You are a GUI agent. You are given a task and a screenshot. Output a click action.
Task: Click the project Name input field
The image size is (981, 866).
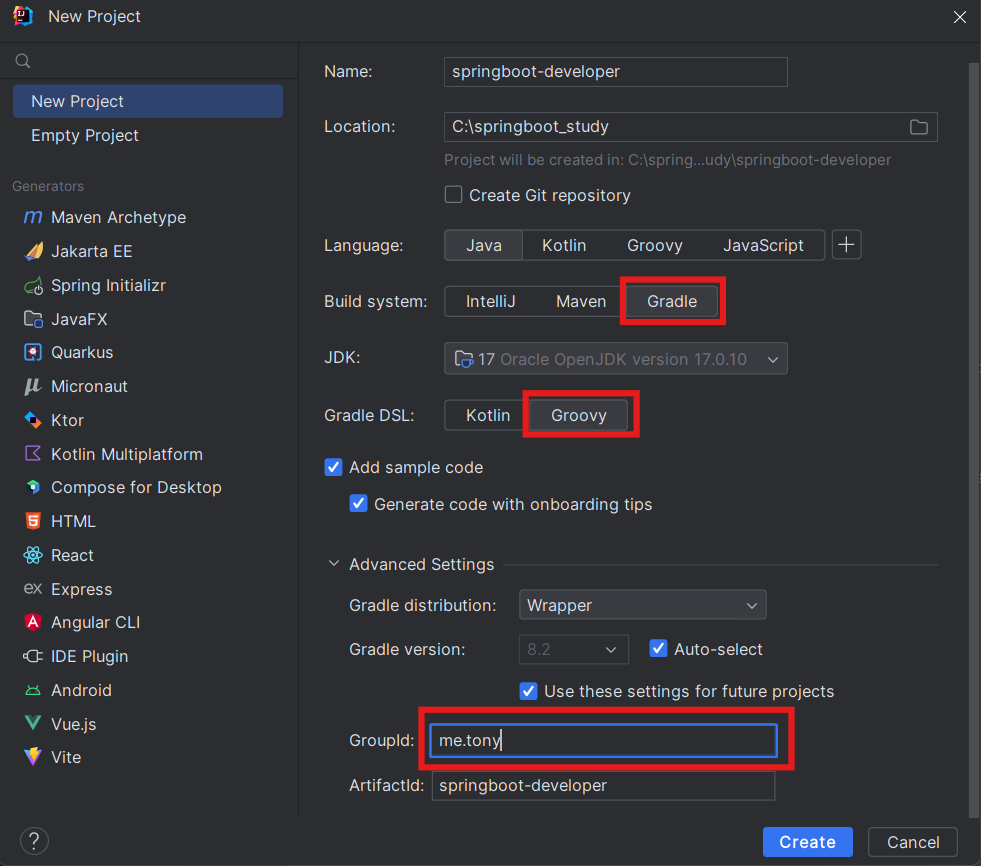[616, 72]
